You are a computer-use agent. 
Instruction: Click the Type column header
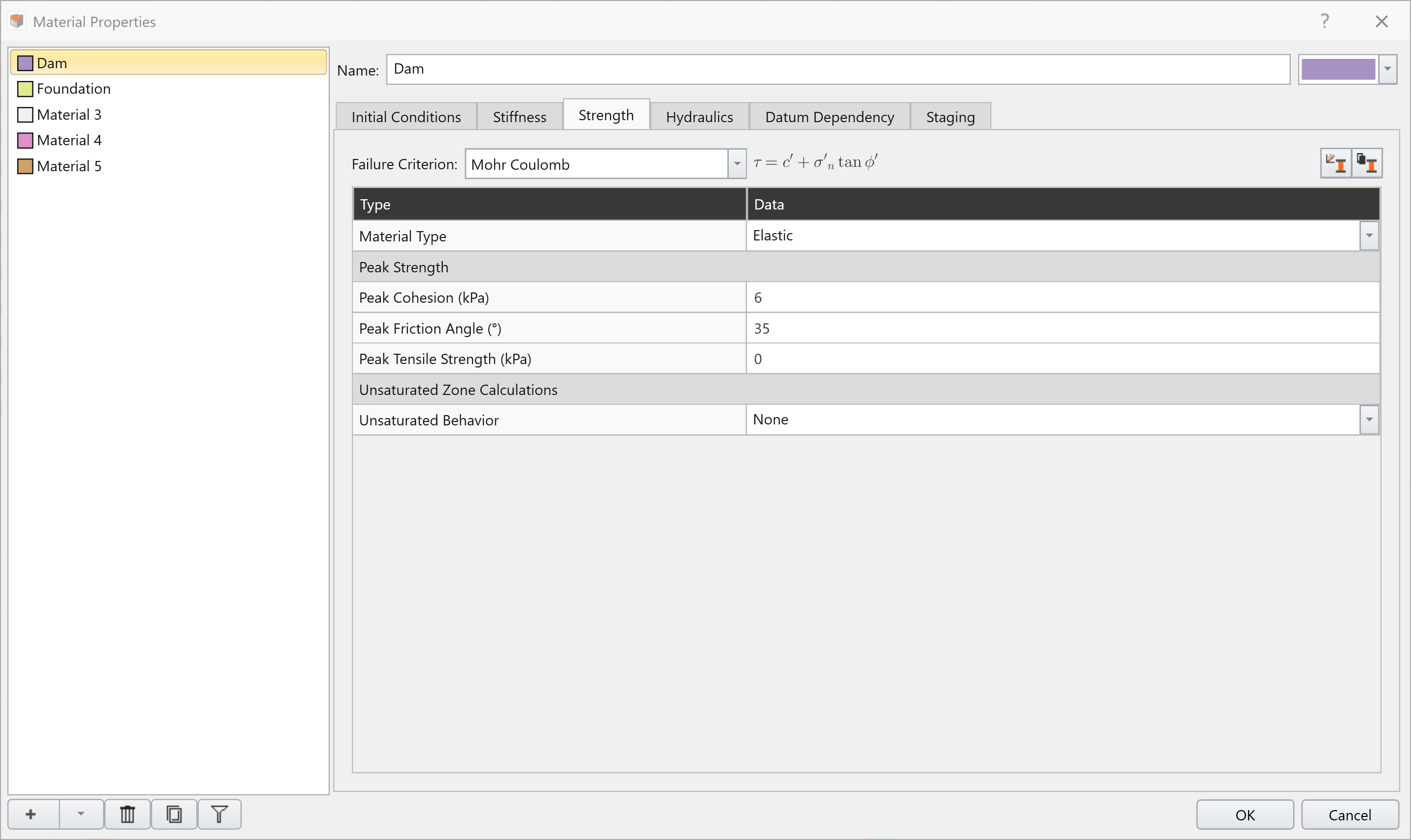point(549,204)
